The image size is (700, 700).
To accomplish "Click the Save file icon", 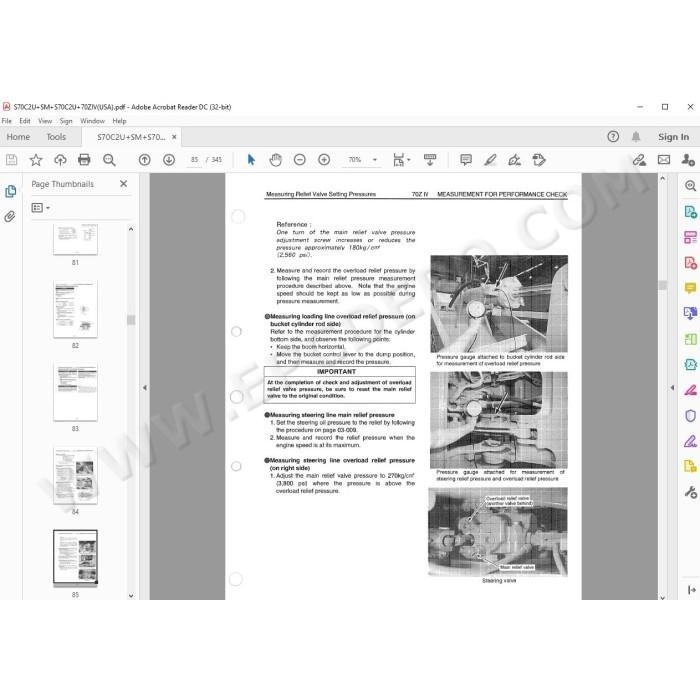I will (x=12, y=160).
